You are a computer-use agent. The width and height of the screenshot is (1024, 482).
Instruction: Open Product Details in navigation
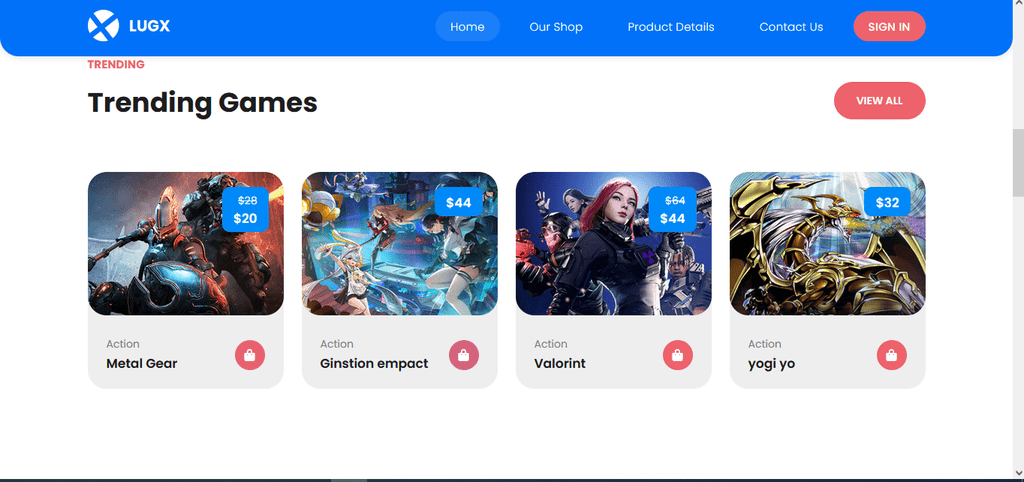coord(671,27)
